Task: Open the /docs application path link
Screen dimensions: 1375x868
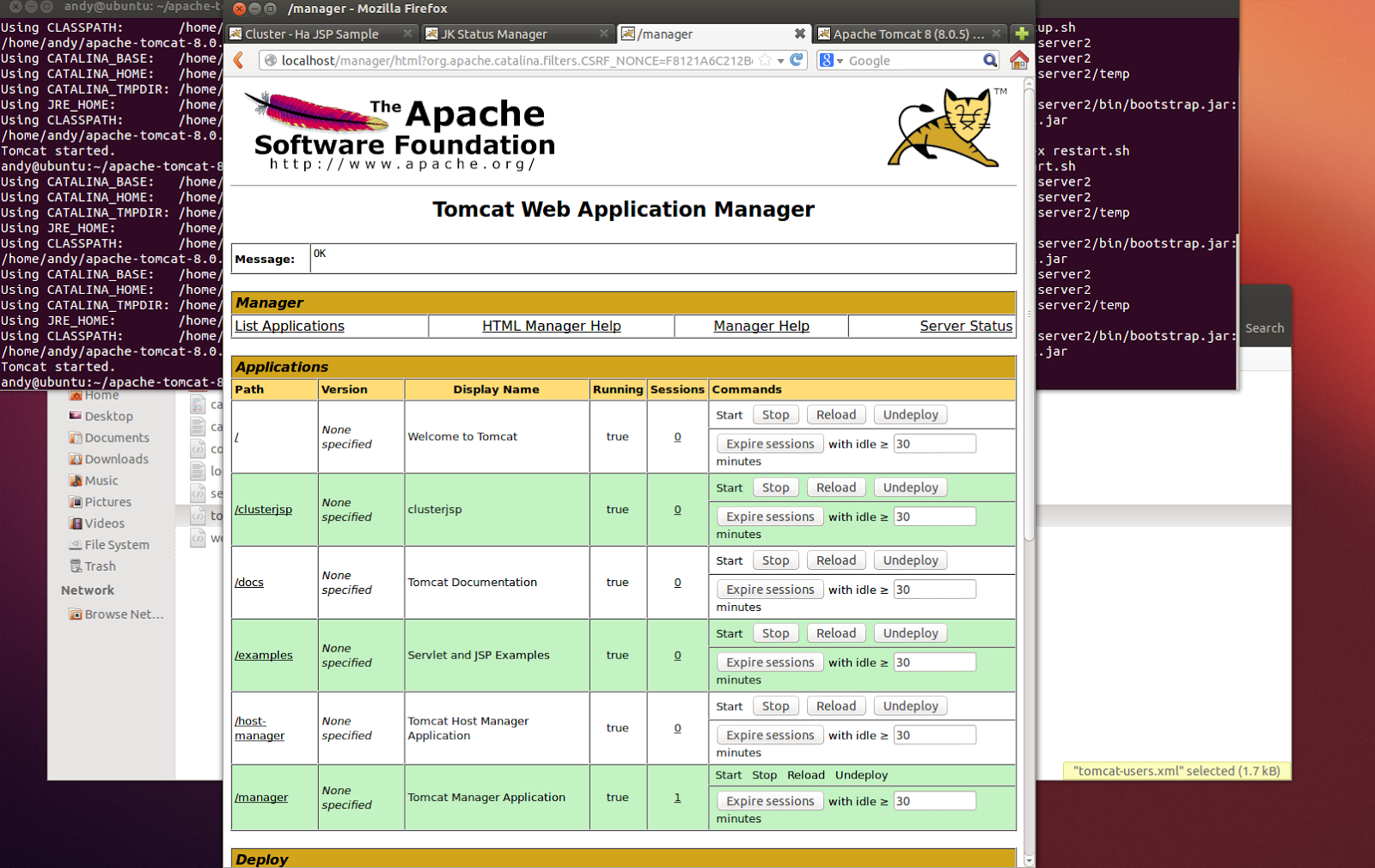Action: (x=249, y=583)
